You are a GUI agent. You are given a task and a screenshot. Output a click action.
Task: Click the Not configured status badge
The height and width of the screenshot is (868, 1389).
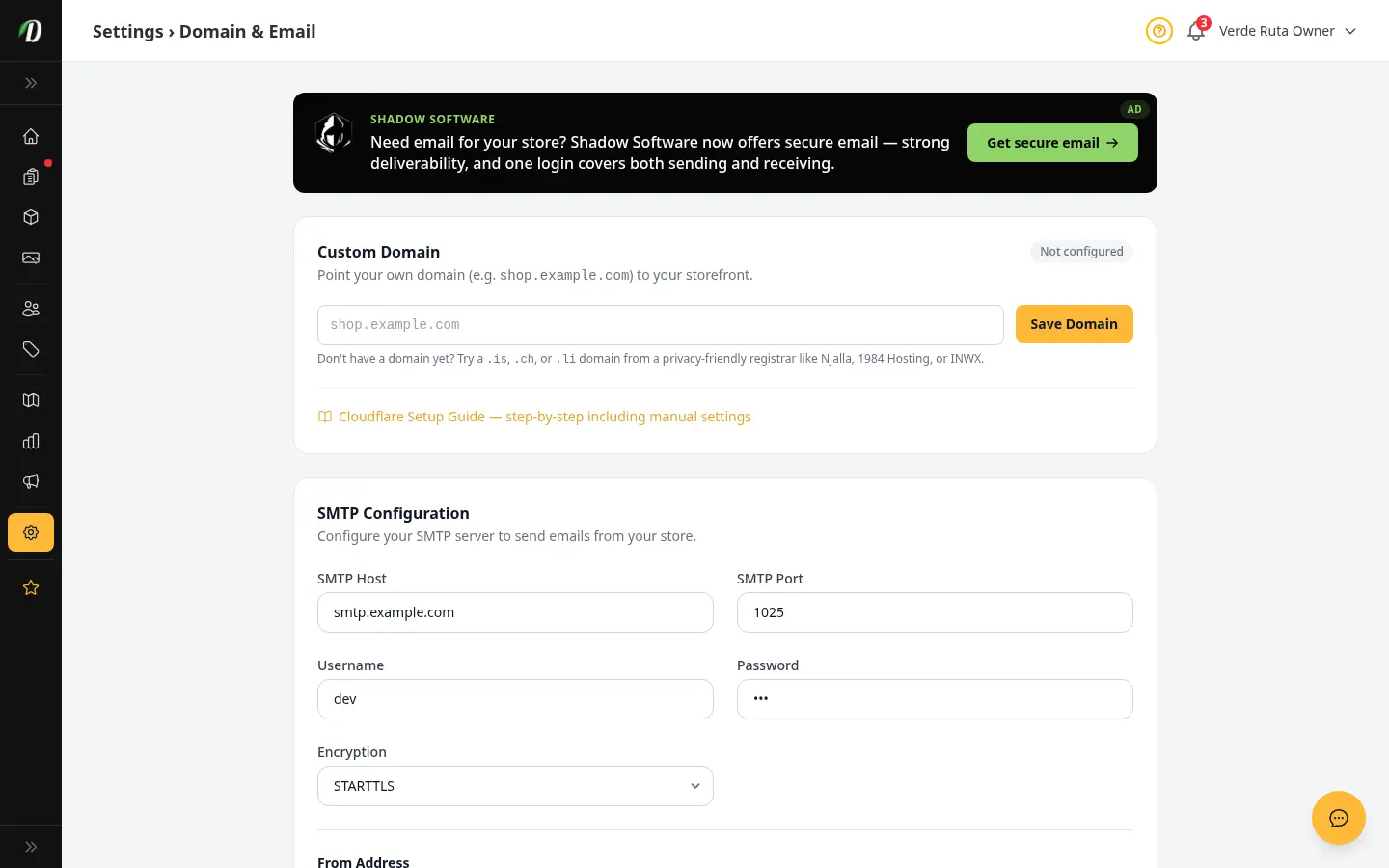click(1081, 252)
